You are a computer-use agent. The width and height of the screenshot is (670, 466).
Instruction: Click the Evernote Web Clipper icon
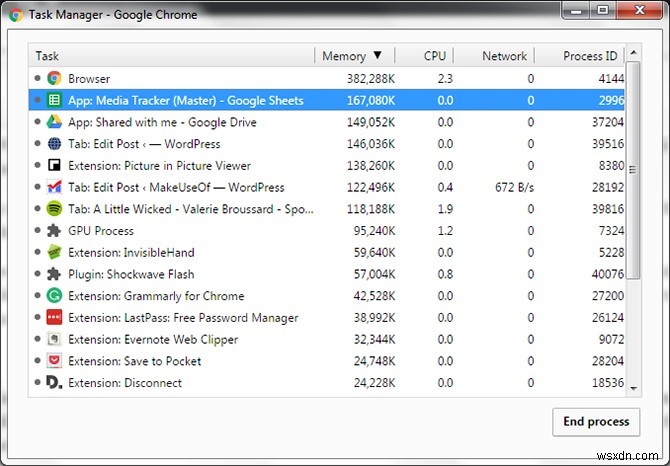coord(54,339)
